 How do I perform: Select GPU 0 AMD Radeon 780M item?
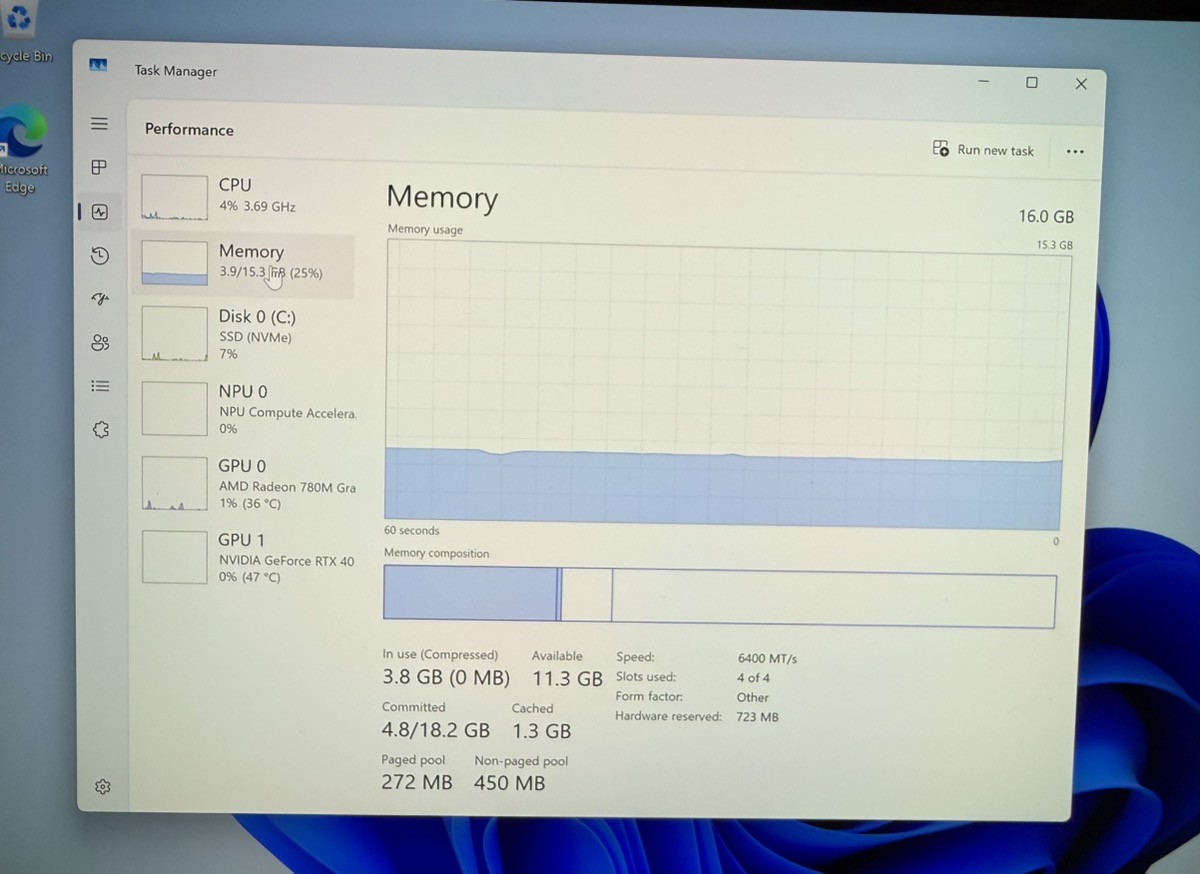click(243, 484)
